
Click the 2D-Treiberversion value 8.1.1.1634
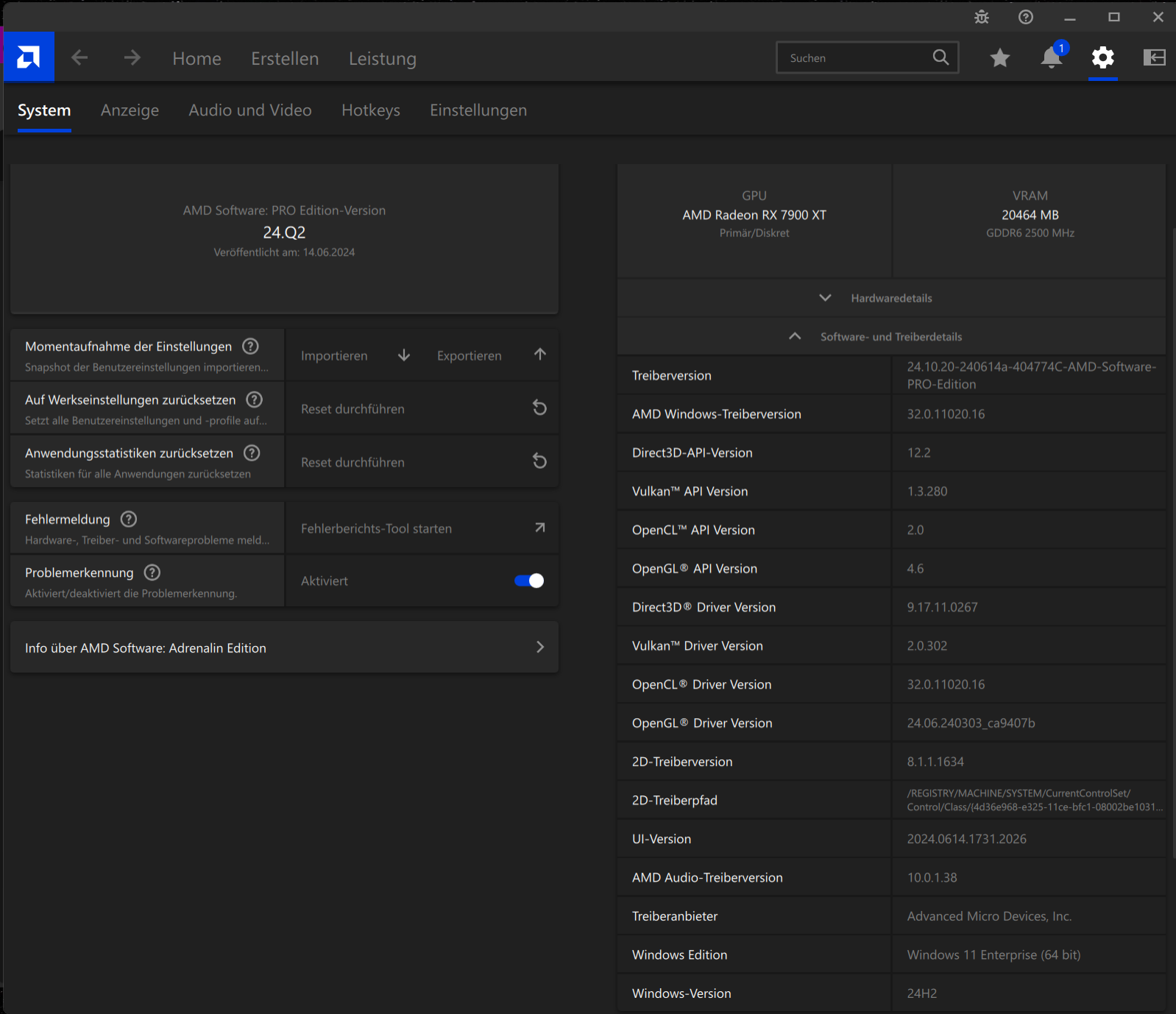click(x=935, y=762)
